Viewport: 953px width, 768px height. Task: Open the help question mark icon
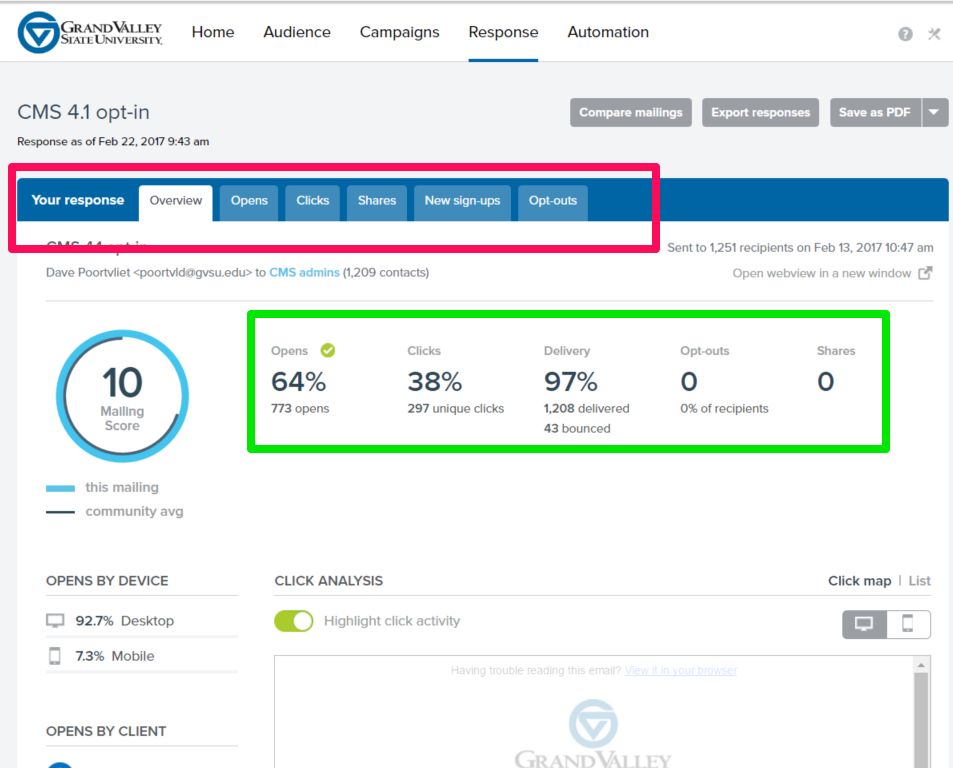pyautogui.click(x=905, y=34)
